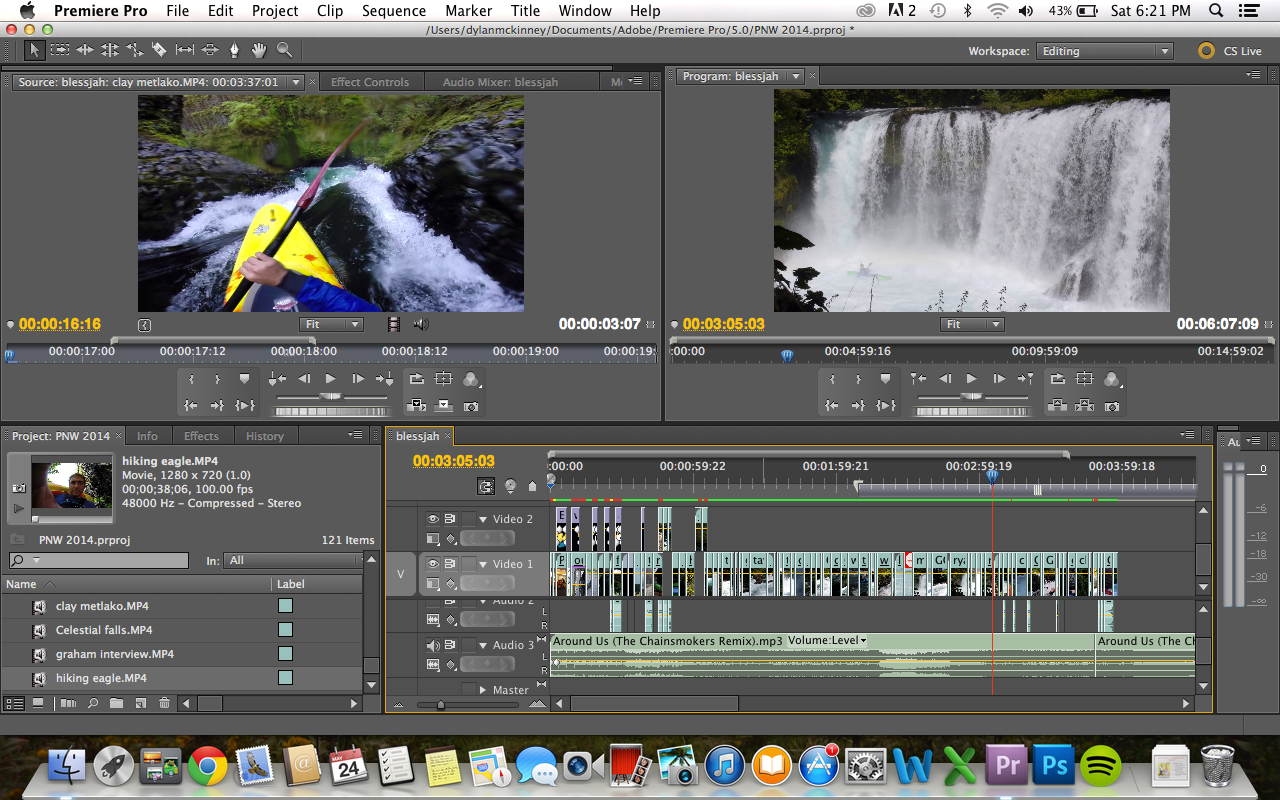Open Source monitor Fit zoom dropdown
The height and width of the screenshot is (800, 1280).
pyautogui.click(x=331, y=324)
